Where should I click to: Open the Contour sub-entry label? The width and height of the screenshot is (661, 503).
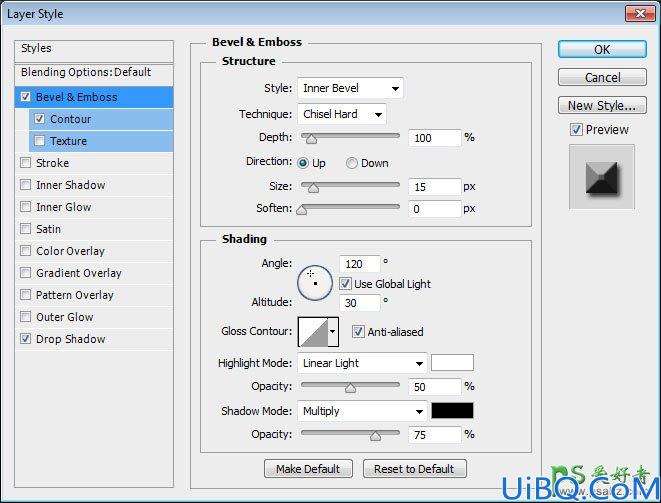coord(70,119)
